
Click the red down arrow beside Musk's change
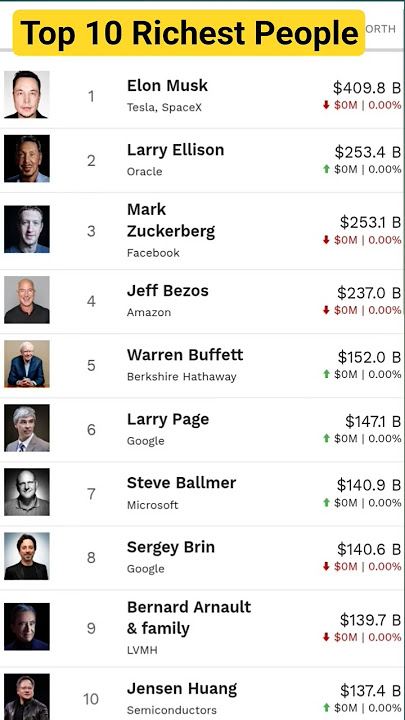pyautogui.click(x=326, y=105)
